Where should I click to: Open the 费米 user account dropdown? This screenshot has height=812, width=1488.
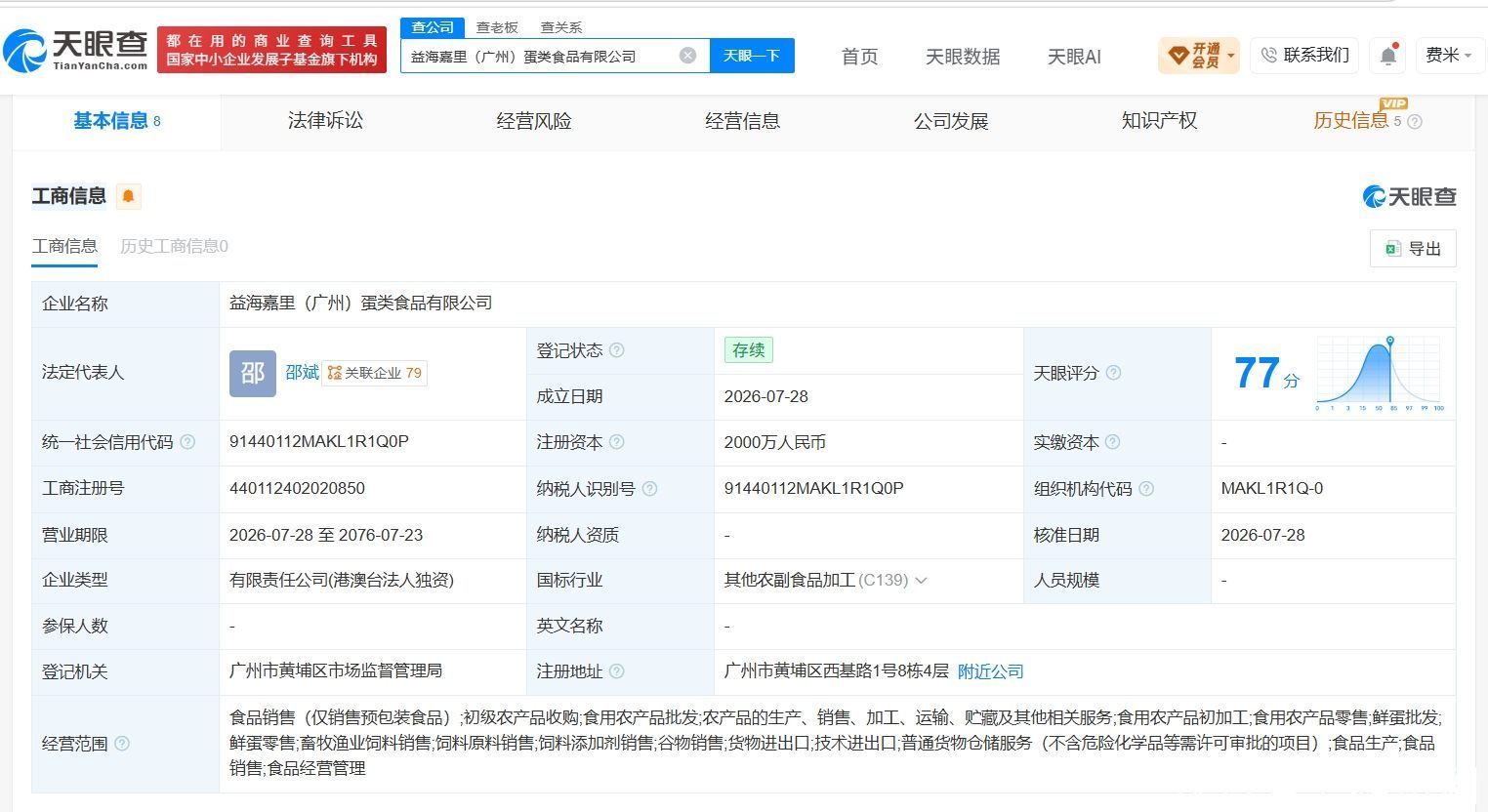(x=1449, y=56)
